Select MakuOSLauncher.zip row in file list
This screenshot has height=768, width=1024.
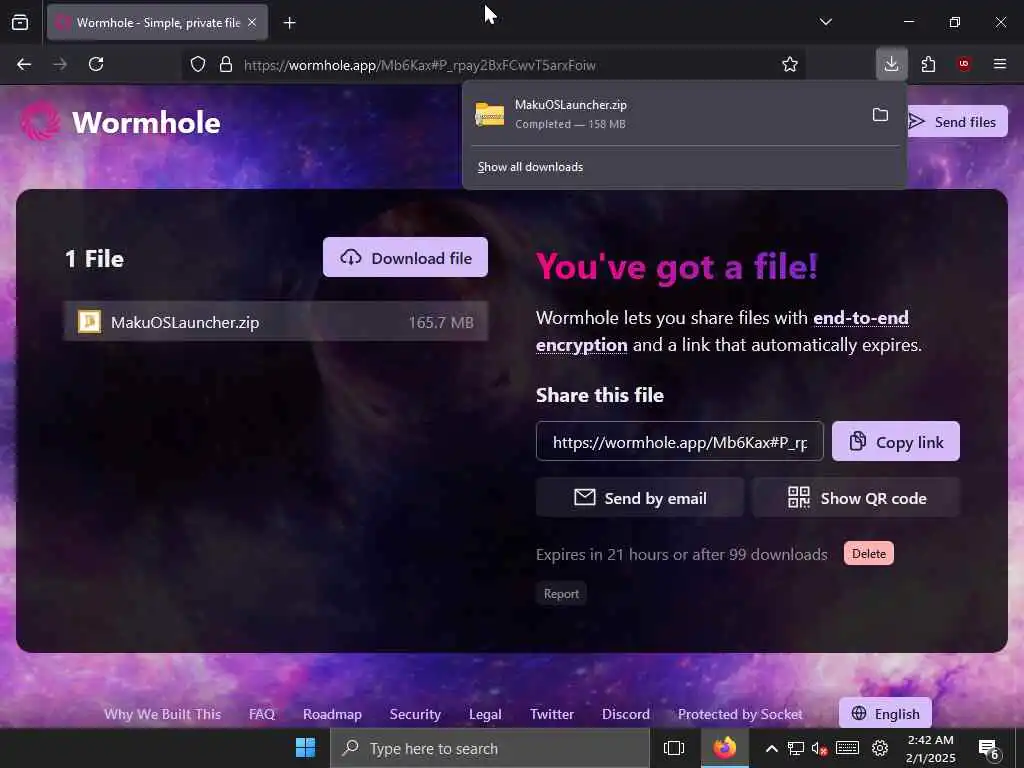pyautogui.click(x=276, y=321)
